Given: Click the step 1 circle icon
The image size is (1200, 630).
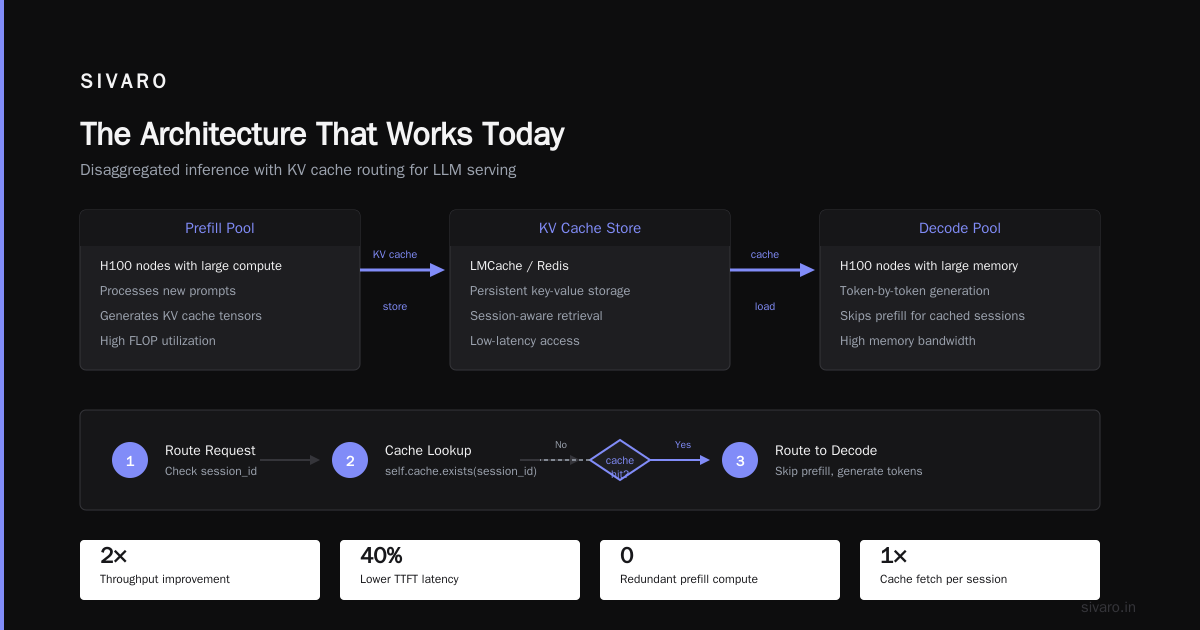Looking at the screenshot, I should tap(130, 460).
